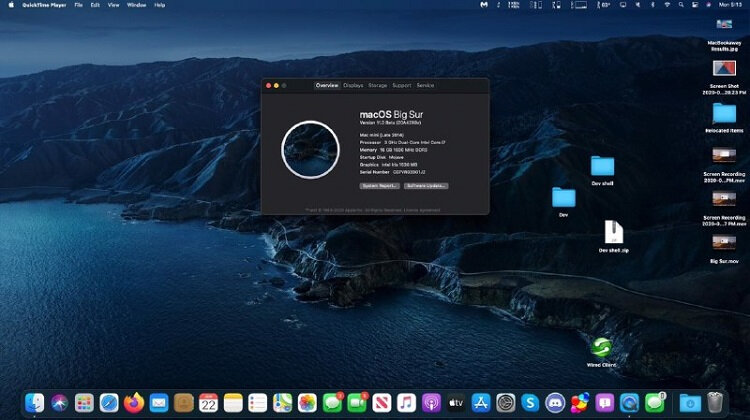Viewport: 750px width, 420px height.
Task: Open Spotlight search in menu bar
Action: pyautogui.click(x=681, y=5)
